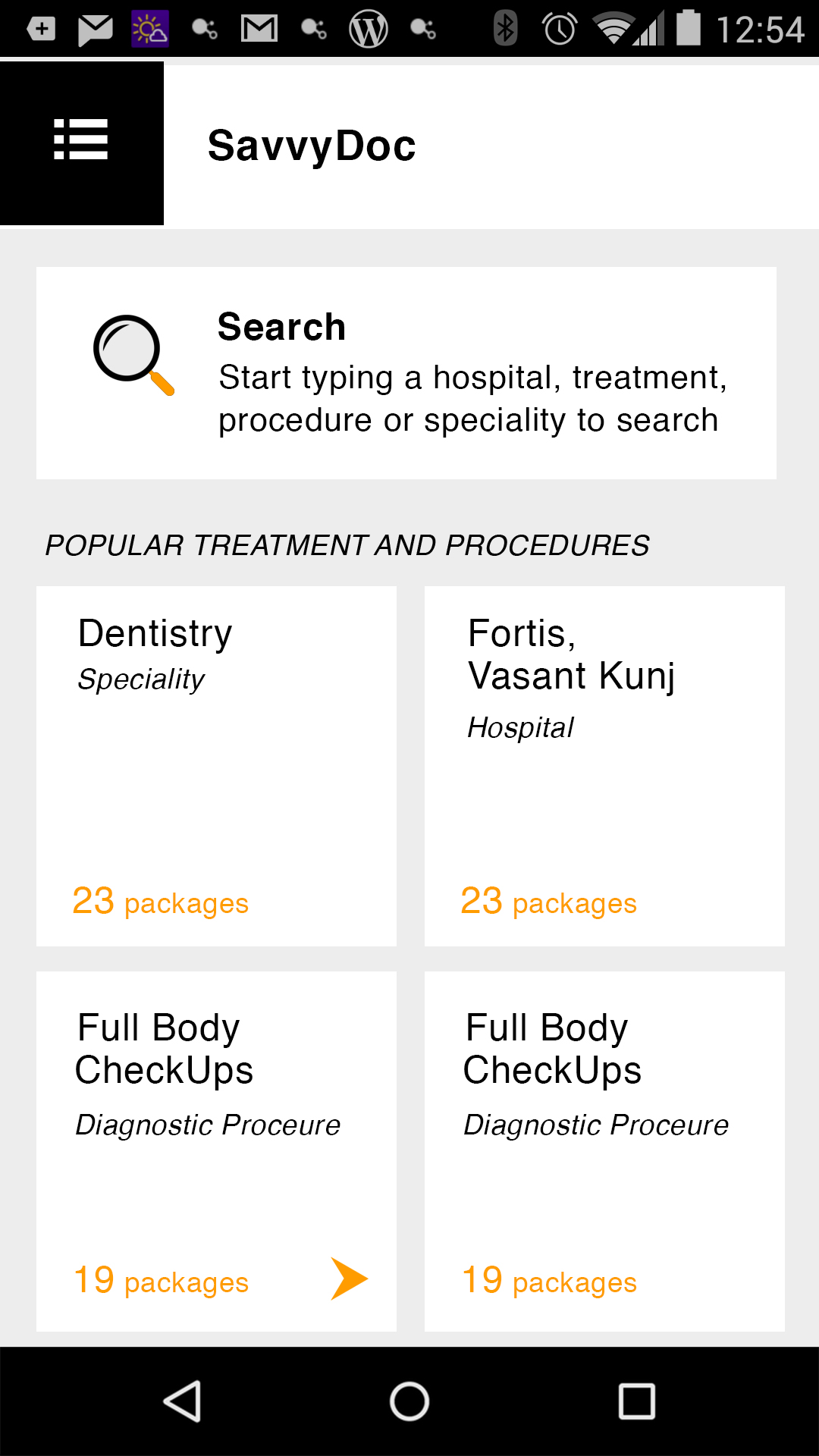Open the recent apps square button

[x=637, y=1401]
